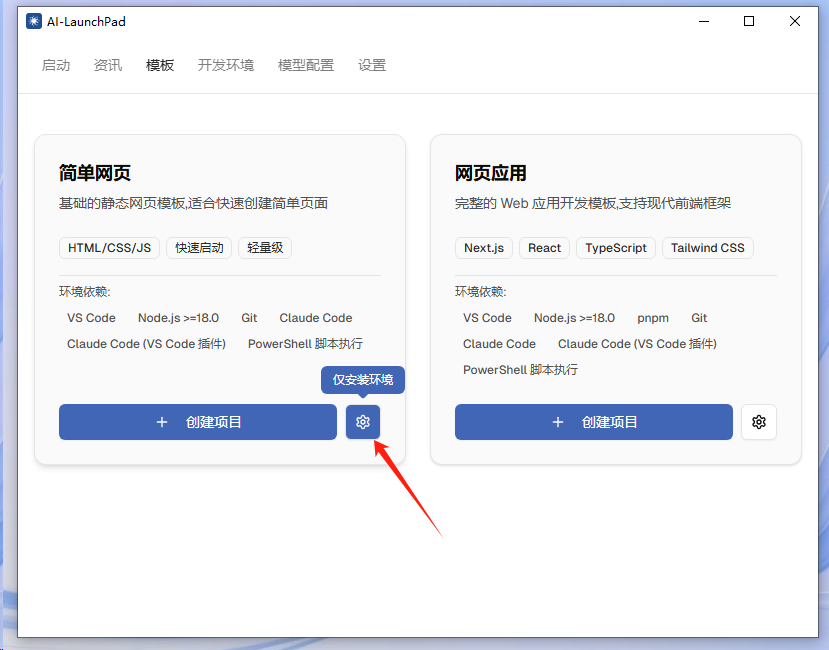The image size is (829, 650).
Task: Click the pnpm dependency
Action: [652, 318]
